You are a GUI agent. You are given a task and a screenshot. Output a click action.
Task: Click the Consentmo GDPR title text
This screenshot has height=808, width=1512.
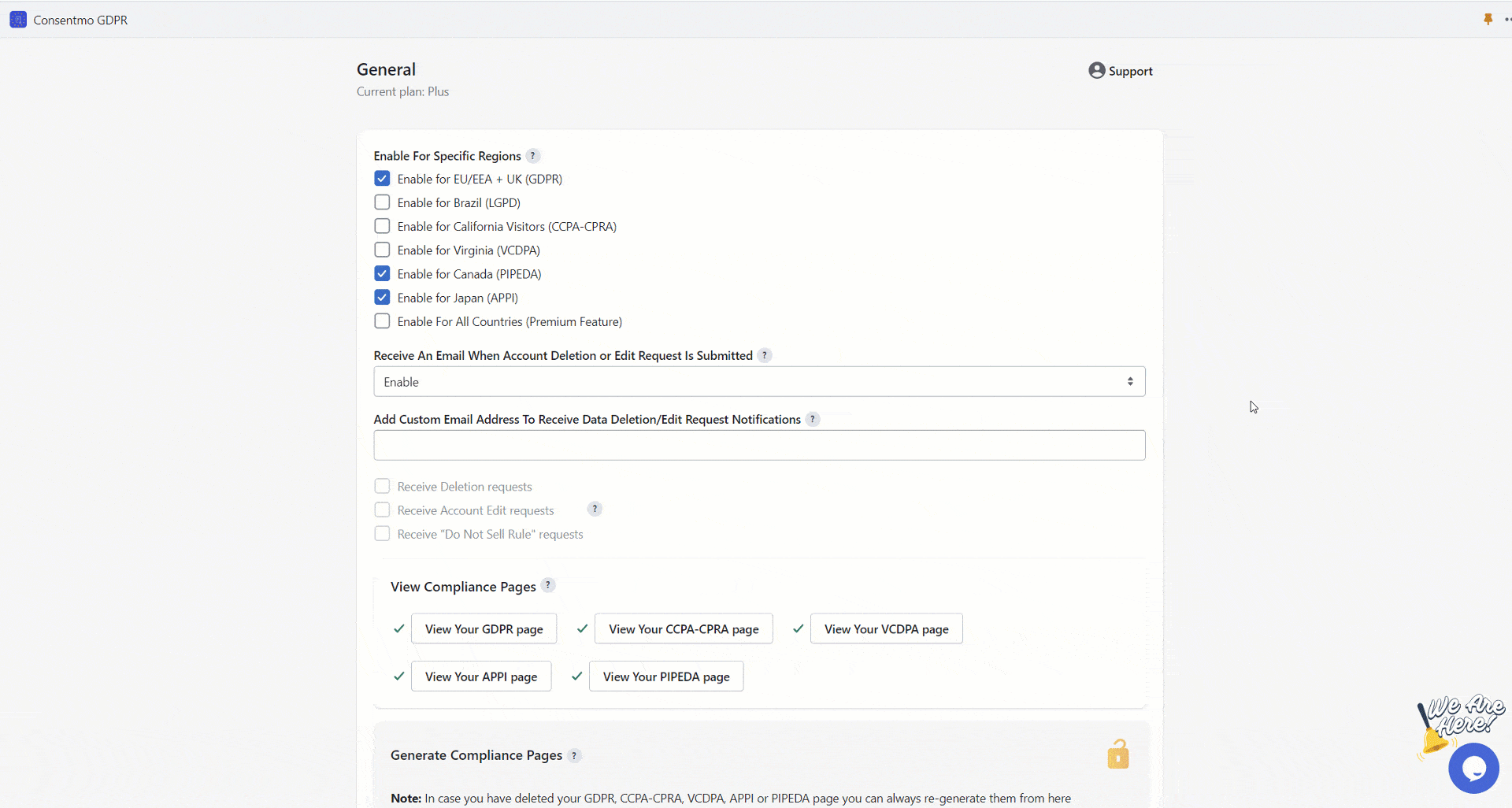[80, 20]
